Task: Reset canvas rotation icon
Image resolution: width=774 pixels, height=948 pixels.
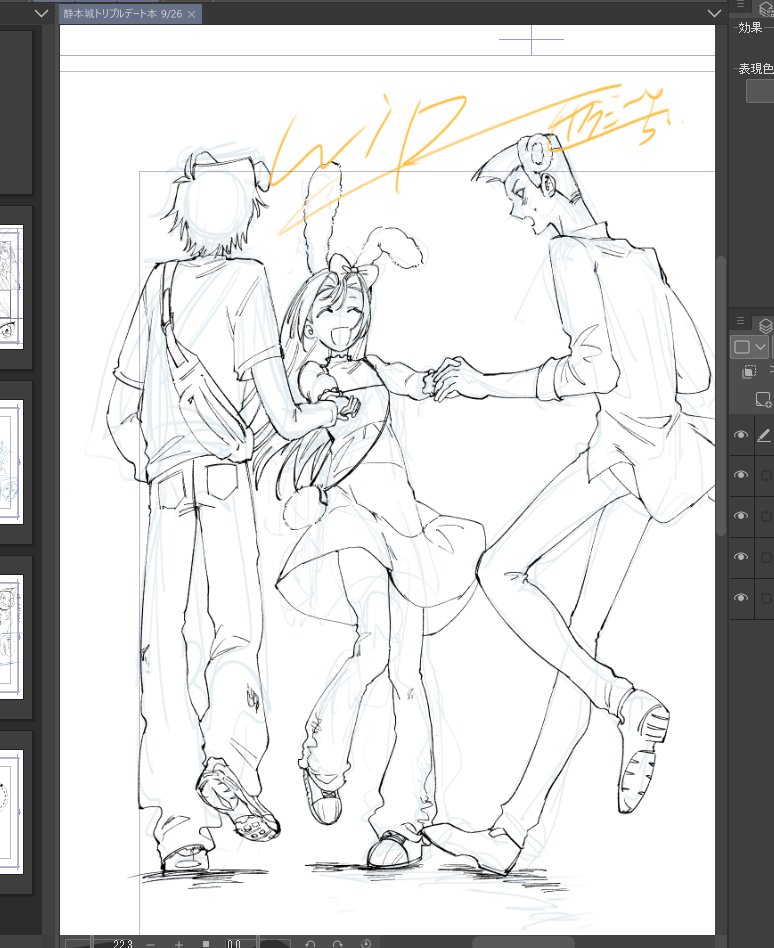Action: coord(366,944)
